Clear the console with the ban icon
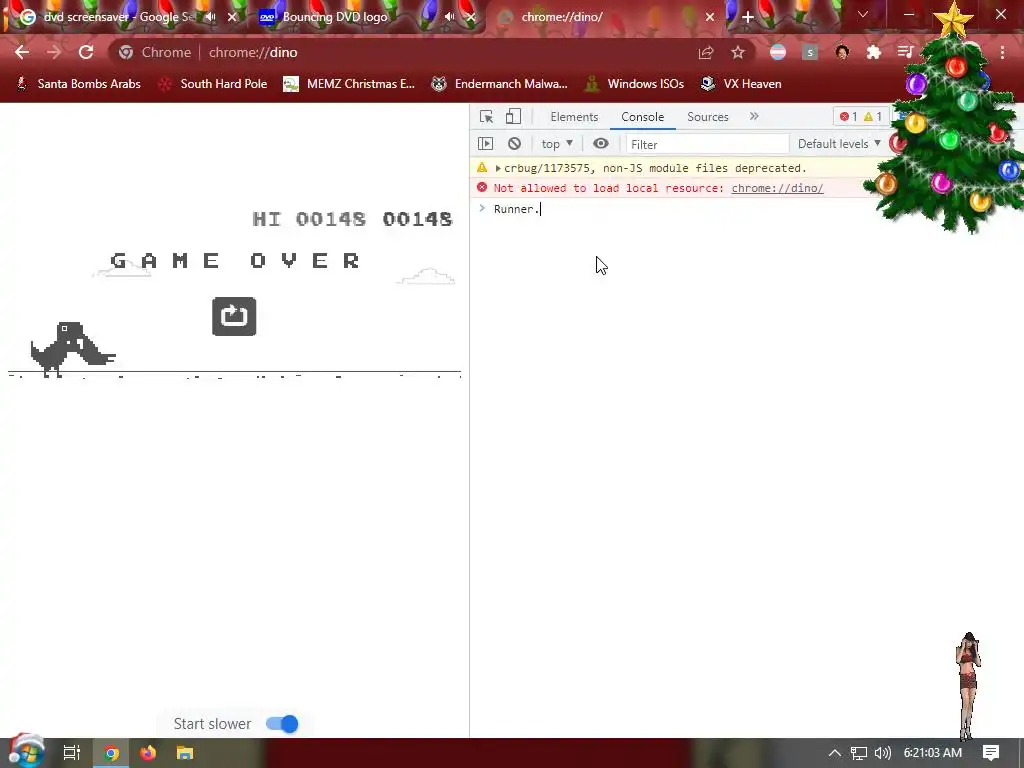Viewport: 1024px width, 768px height. click(515, 144)
